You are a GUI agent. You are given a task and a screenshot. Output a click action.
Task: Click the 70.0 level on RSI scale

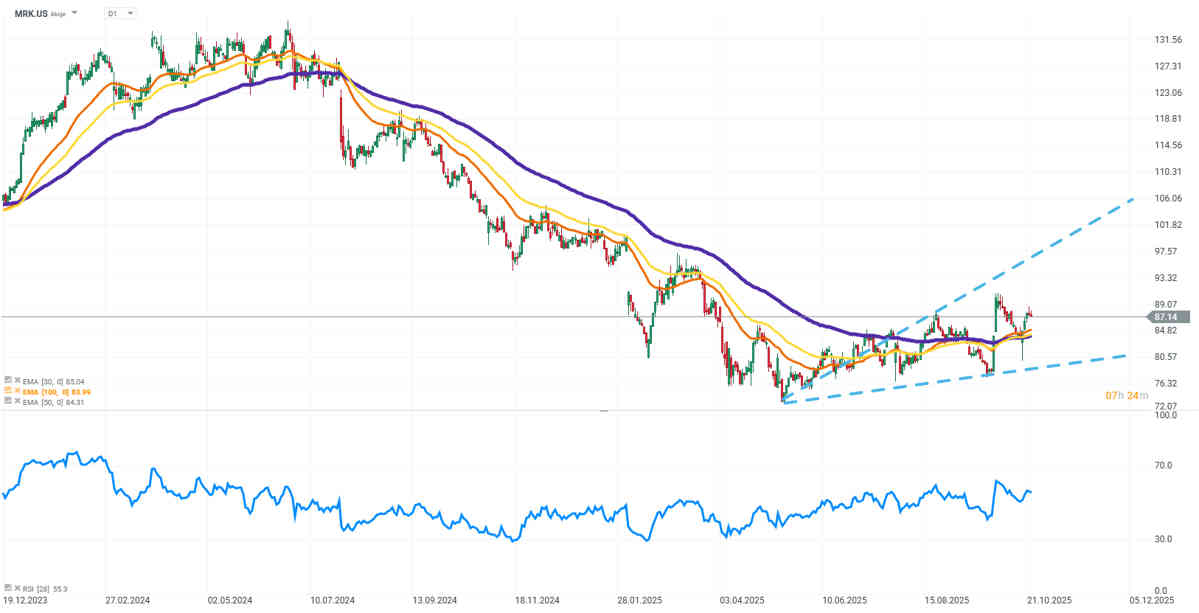pos(1163,465)
